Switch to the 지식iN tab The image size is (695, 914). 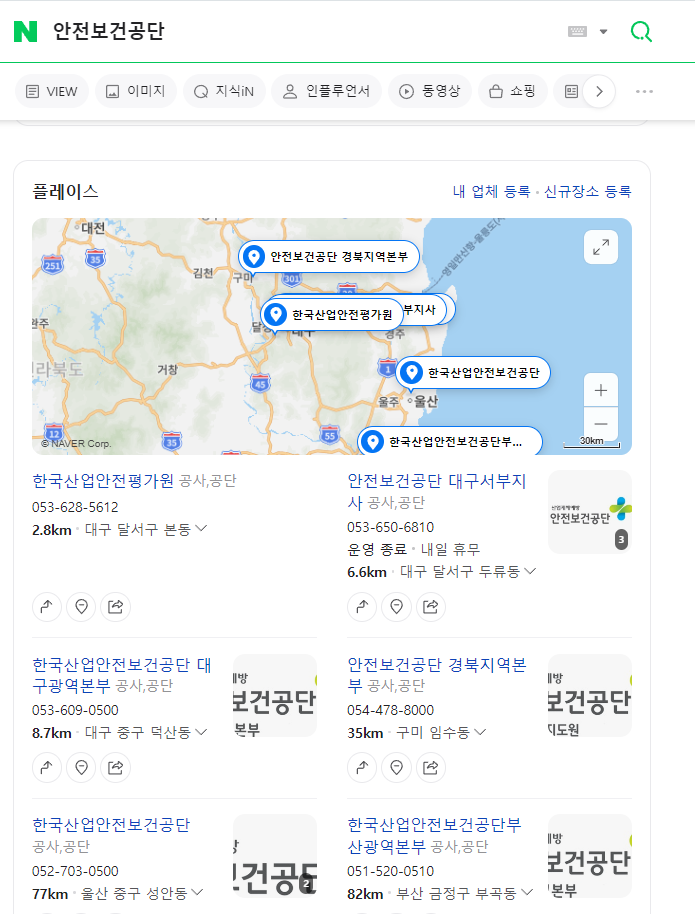[x=224, y=92]
